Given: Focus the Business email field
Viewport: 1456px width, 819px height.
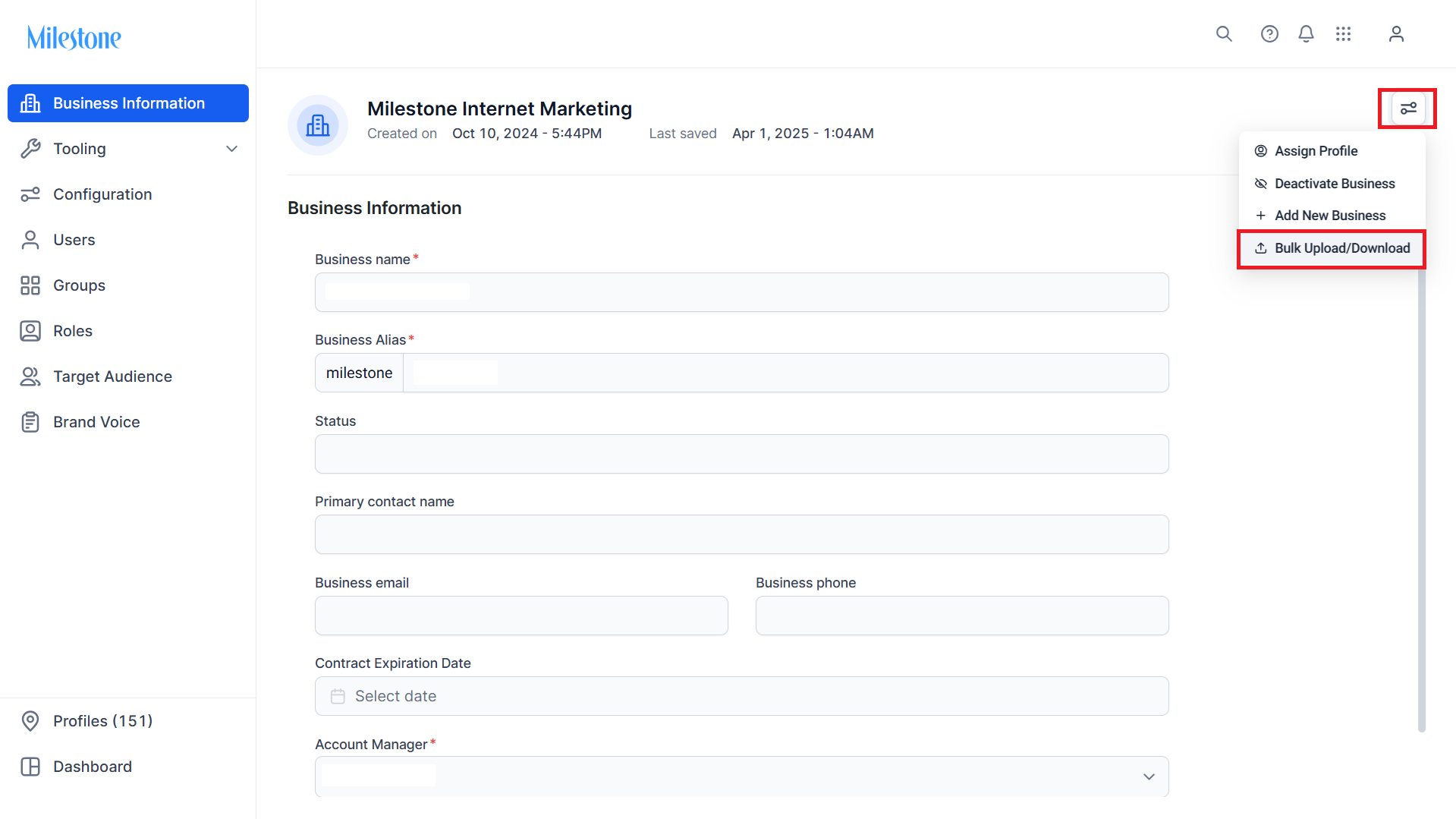Looking at the screenshot, I should tap(521, 616).
